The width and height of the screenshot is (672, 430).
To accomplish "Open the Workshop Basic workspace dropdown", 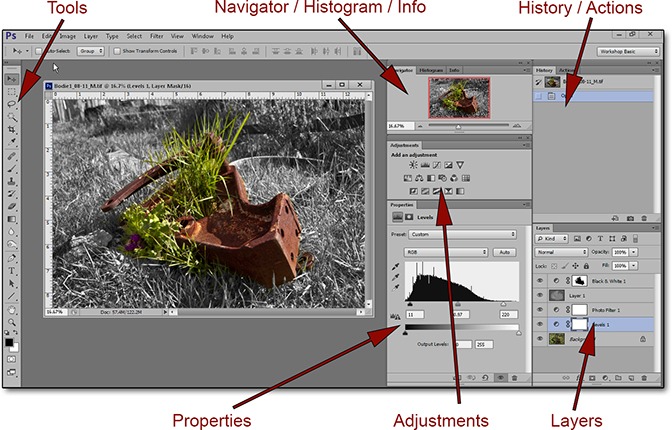I will (628, 51).
